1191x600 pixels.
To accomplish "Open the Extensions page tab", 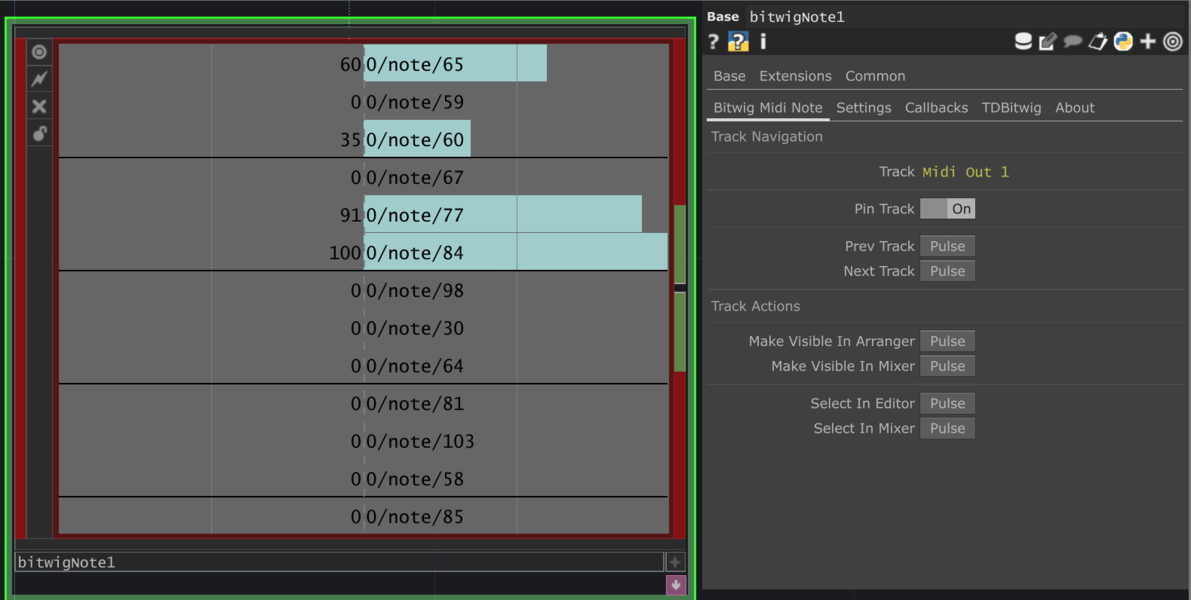I will coord(795,76).
